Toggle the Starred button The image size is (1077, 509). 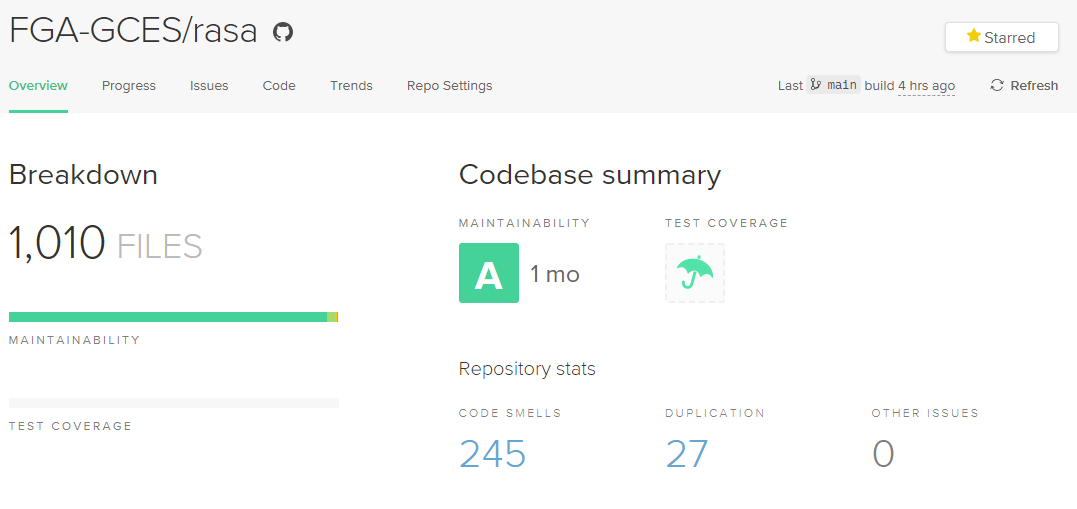[1001, 37]
